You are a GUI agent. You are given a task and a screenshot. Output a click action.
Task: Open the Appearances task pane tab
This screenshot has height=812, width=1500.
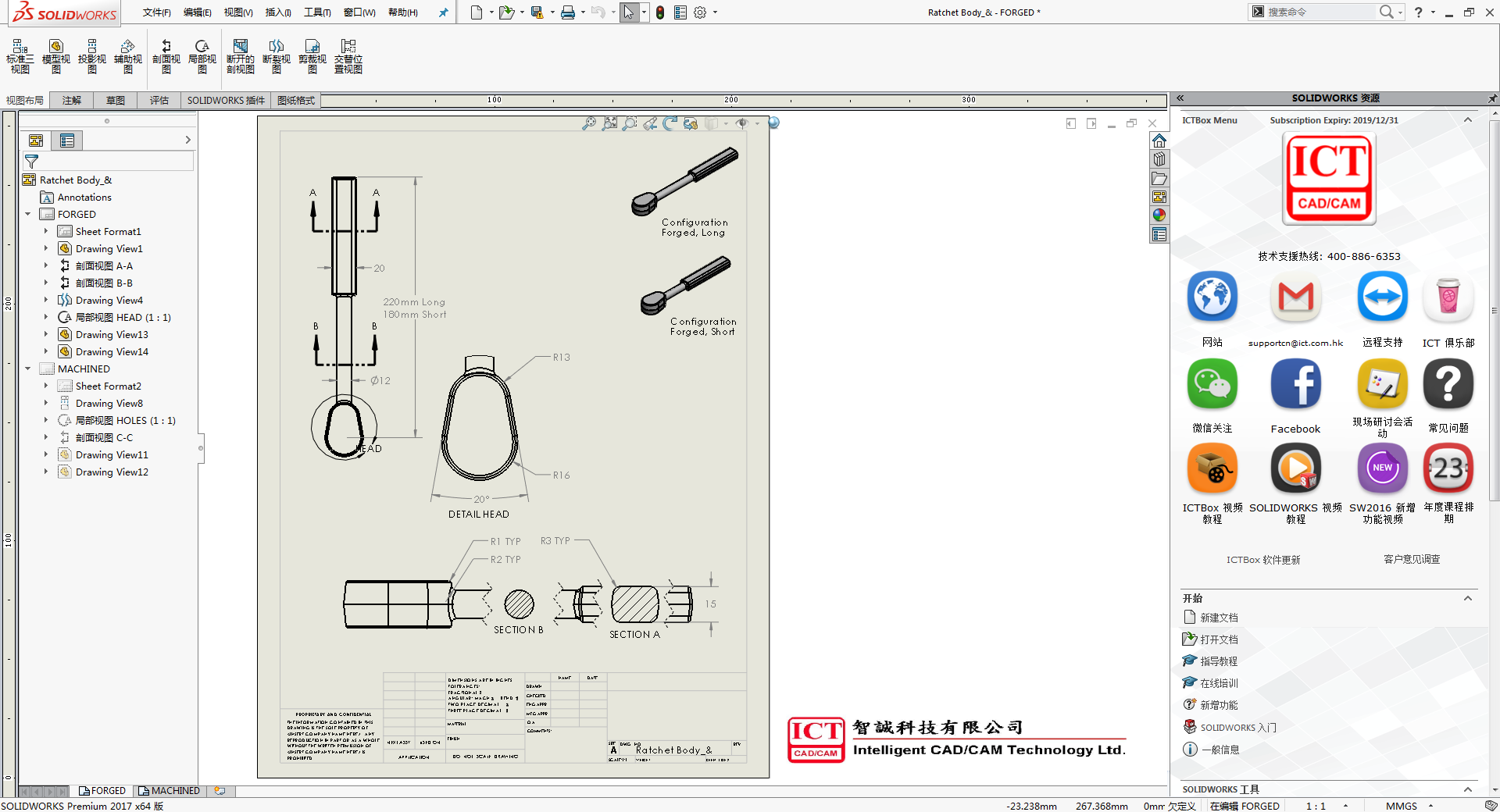(x=1159, y=215)
